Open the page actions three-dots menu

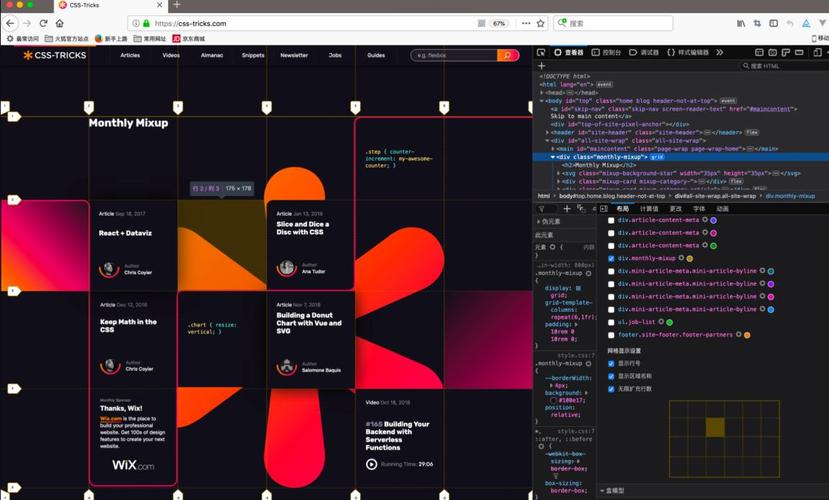pos(526,23)
